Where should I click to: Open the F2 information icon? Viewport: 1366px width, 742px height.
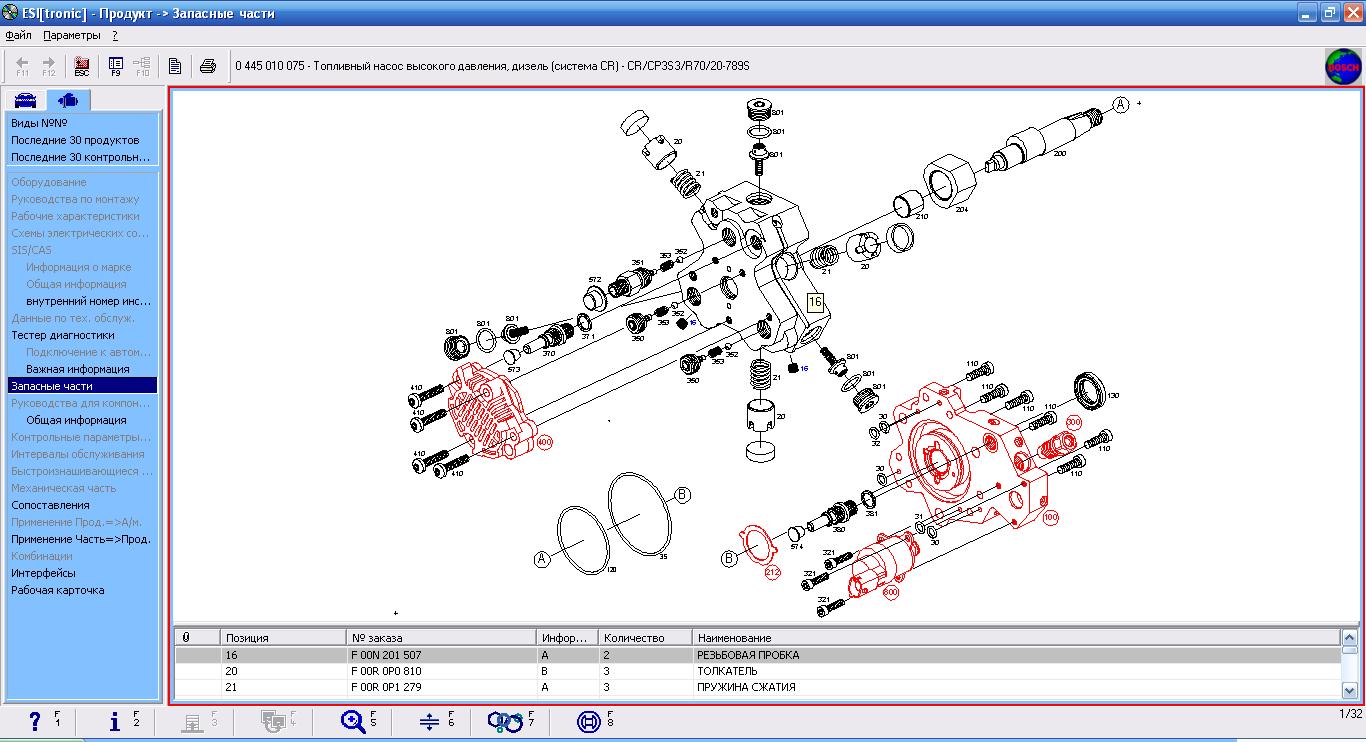[115, 721]
